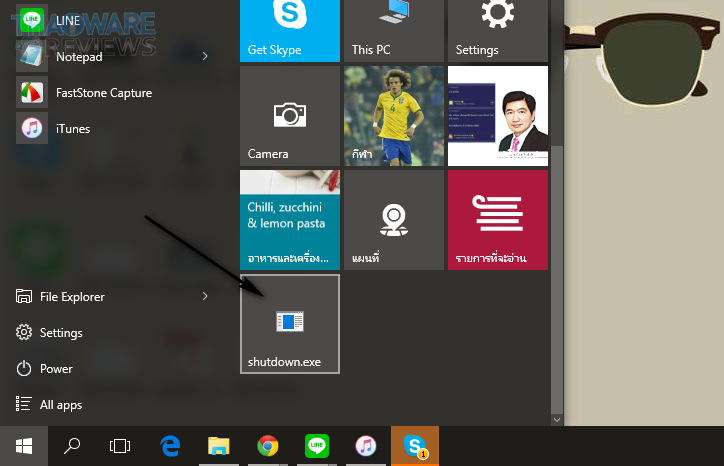Expand the File Explorer jump list arrow
Image resolution: width=724 pixels, height=466 pixels.
coord(205,297)
